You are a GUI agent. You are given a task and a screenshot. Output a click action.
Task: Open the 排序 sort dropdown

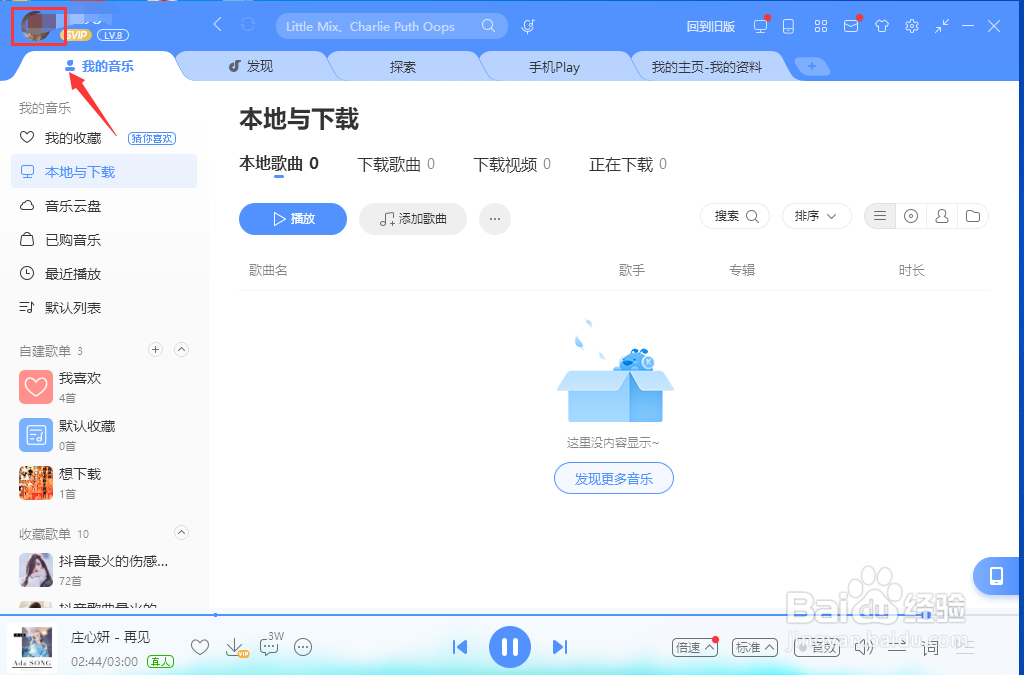(x=816, y=216)
